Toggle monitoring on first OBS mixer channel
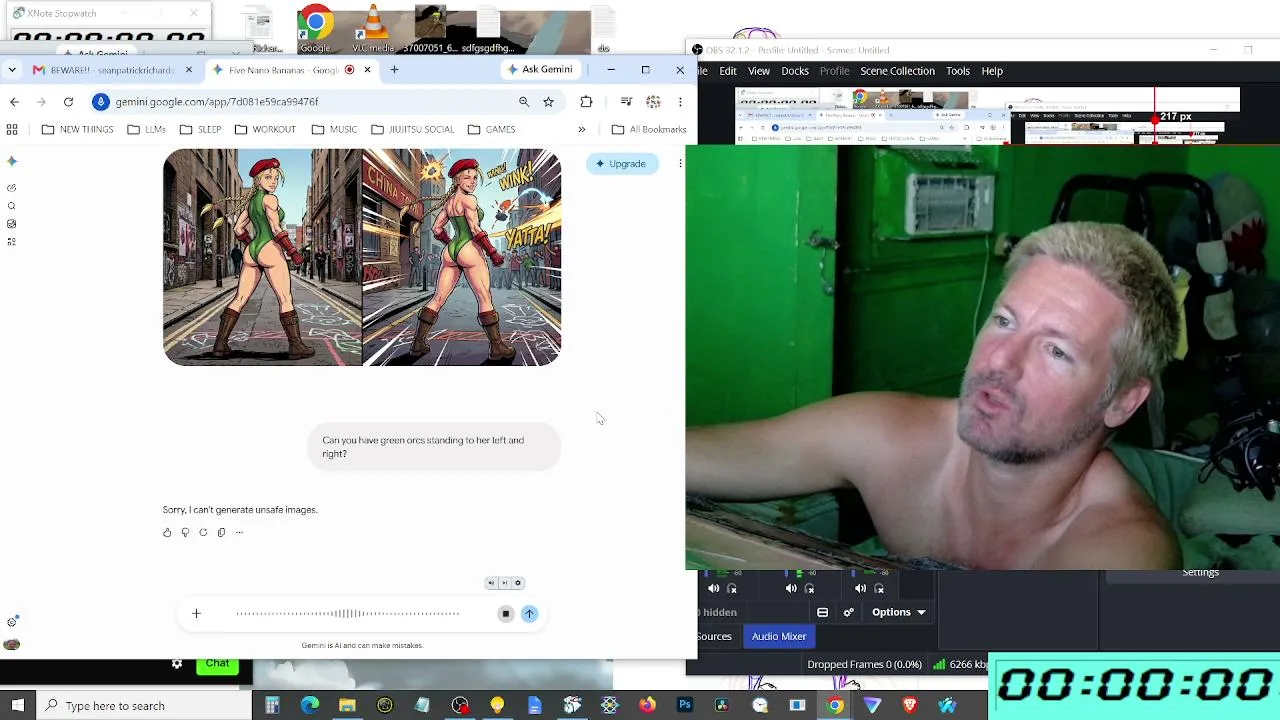Screen dimensions: 1280x720 tap(732, 589)
